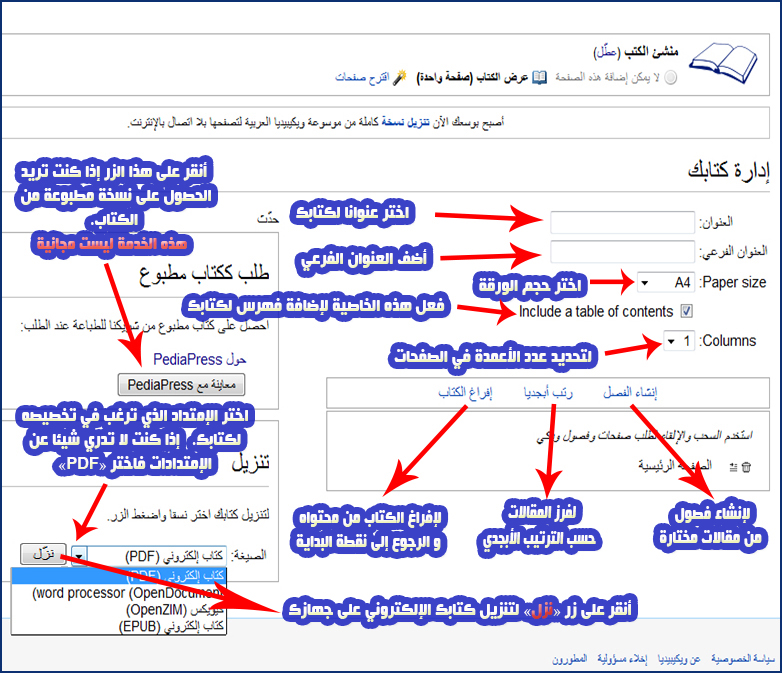
Task: Click the عطّل disable link
Action: (606, 51)
